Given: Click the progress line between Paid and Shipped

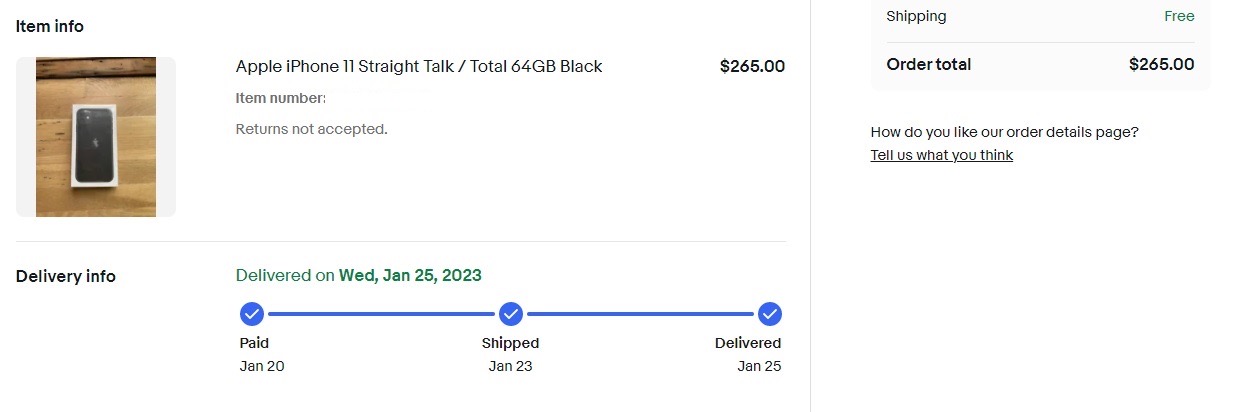Looking at the screenshot, I should click(x=381, y=314).
